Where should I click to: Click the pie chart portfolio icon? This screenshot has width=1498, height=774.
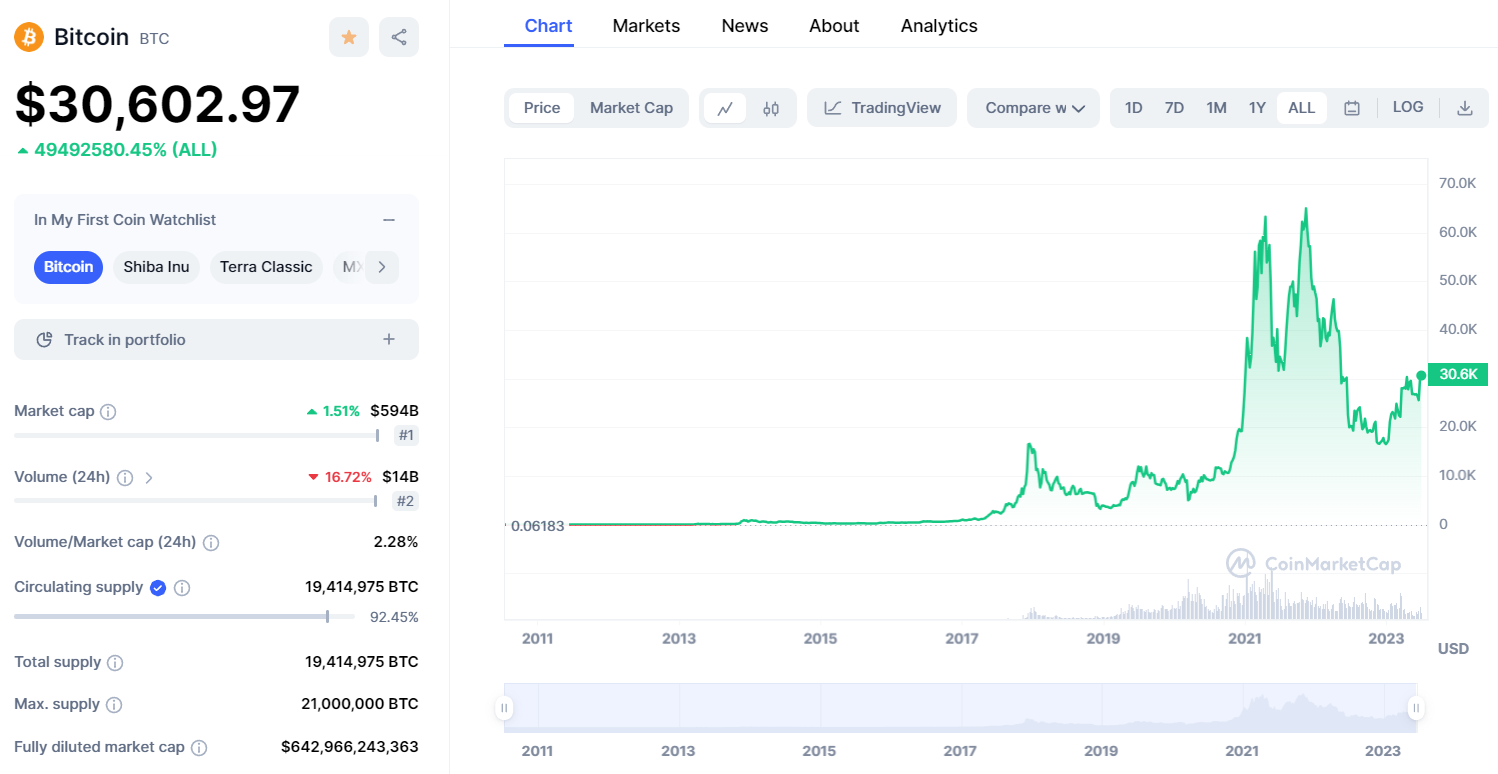44,340
